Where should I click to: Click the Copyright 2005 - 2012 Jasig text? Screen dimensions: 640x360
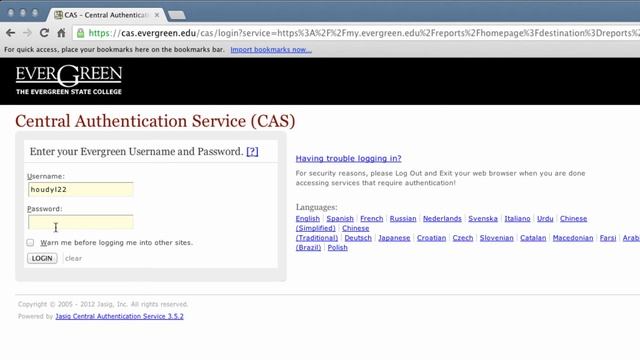pos(103,304)
